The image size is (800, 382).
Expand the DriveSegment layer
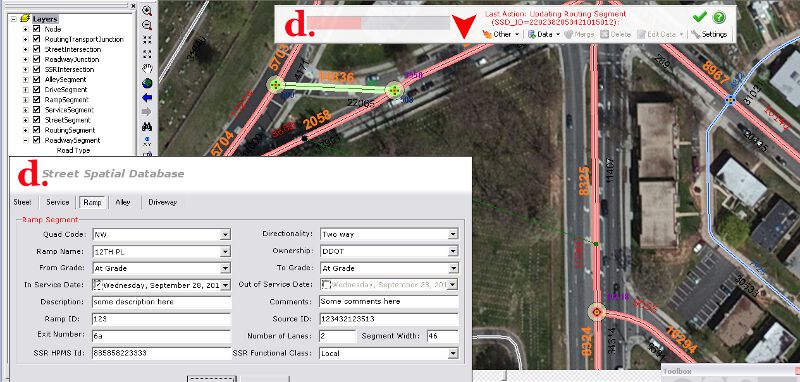coord(26,90)
